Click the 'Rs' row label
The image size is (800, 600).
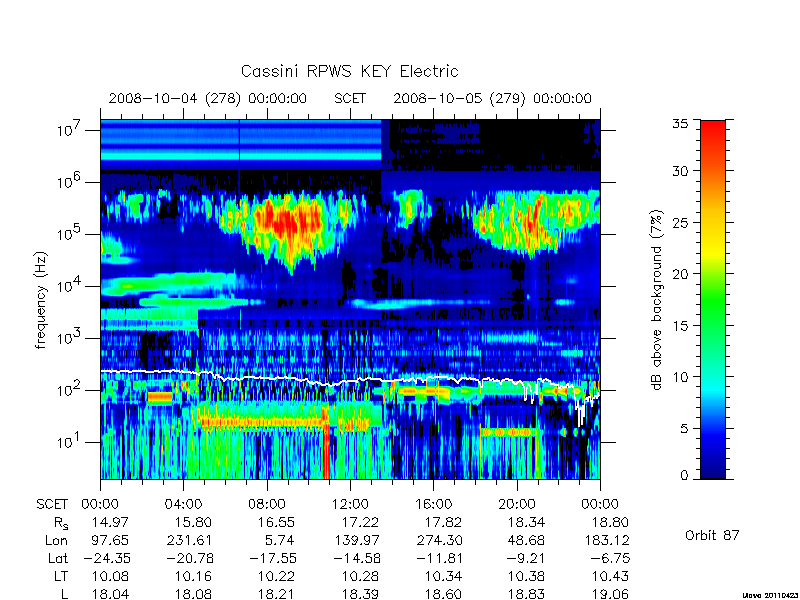tap(60, 523)
